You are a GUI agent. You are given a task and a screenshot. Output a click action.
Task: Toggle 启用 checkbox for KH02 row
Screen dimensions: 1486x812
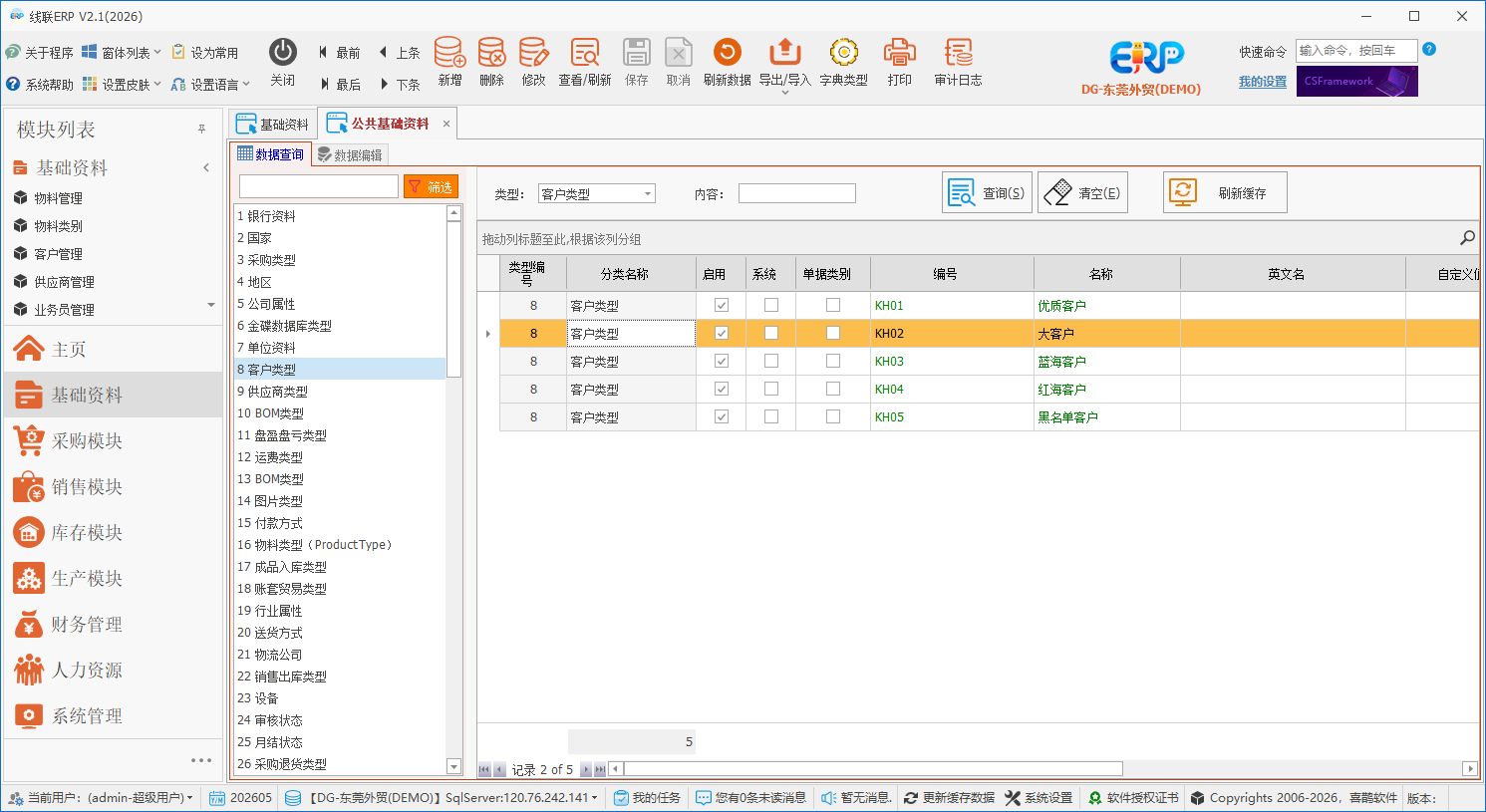coord(722,333)
